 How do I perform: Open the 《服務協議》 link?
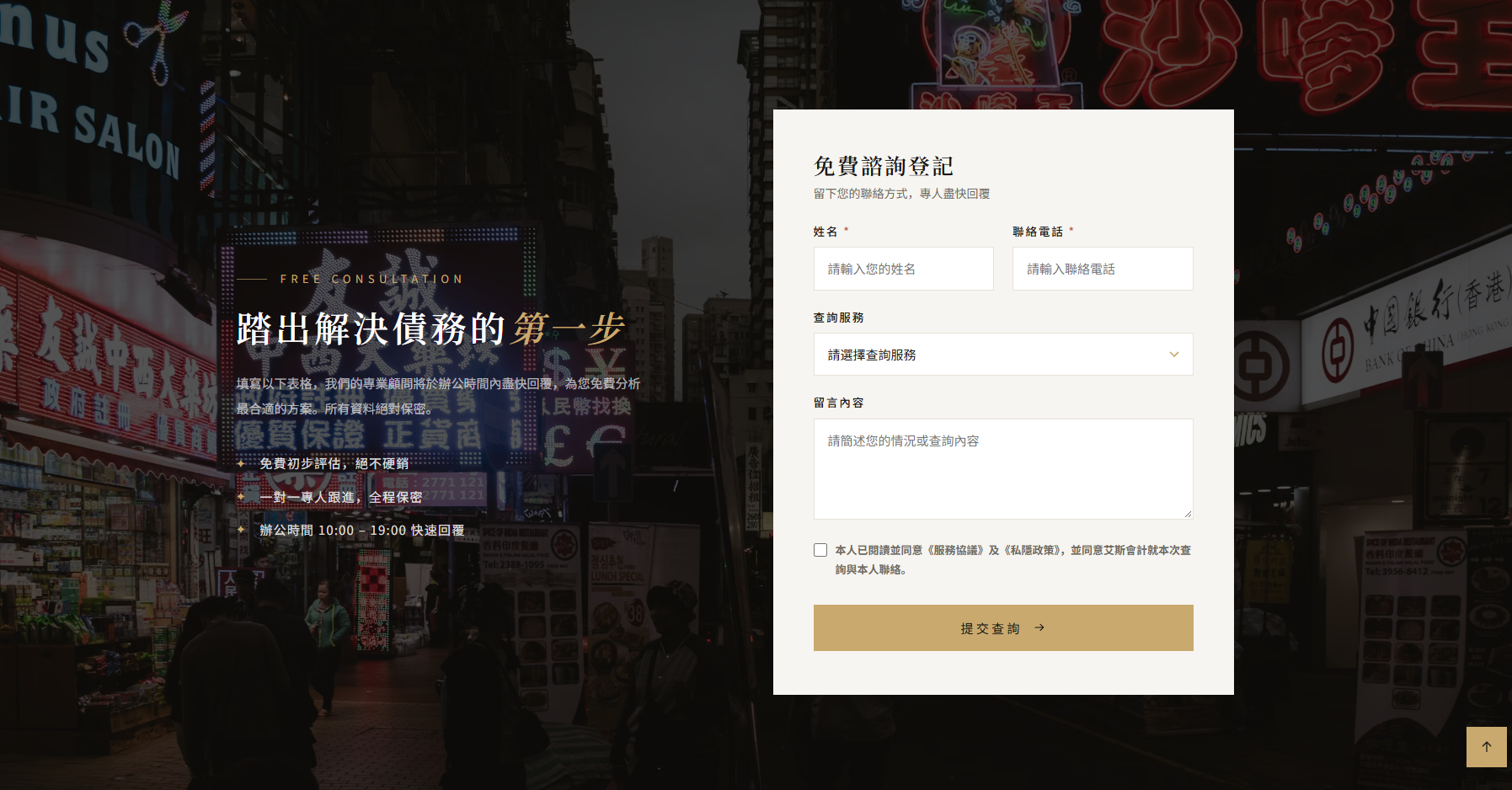[955, 550]
